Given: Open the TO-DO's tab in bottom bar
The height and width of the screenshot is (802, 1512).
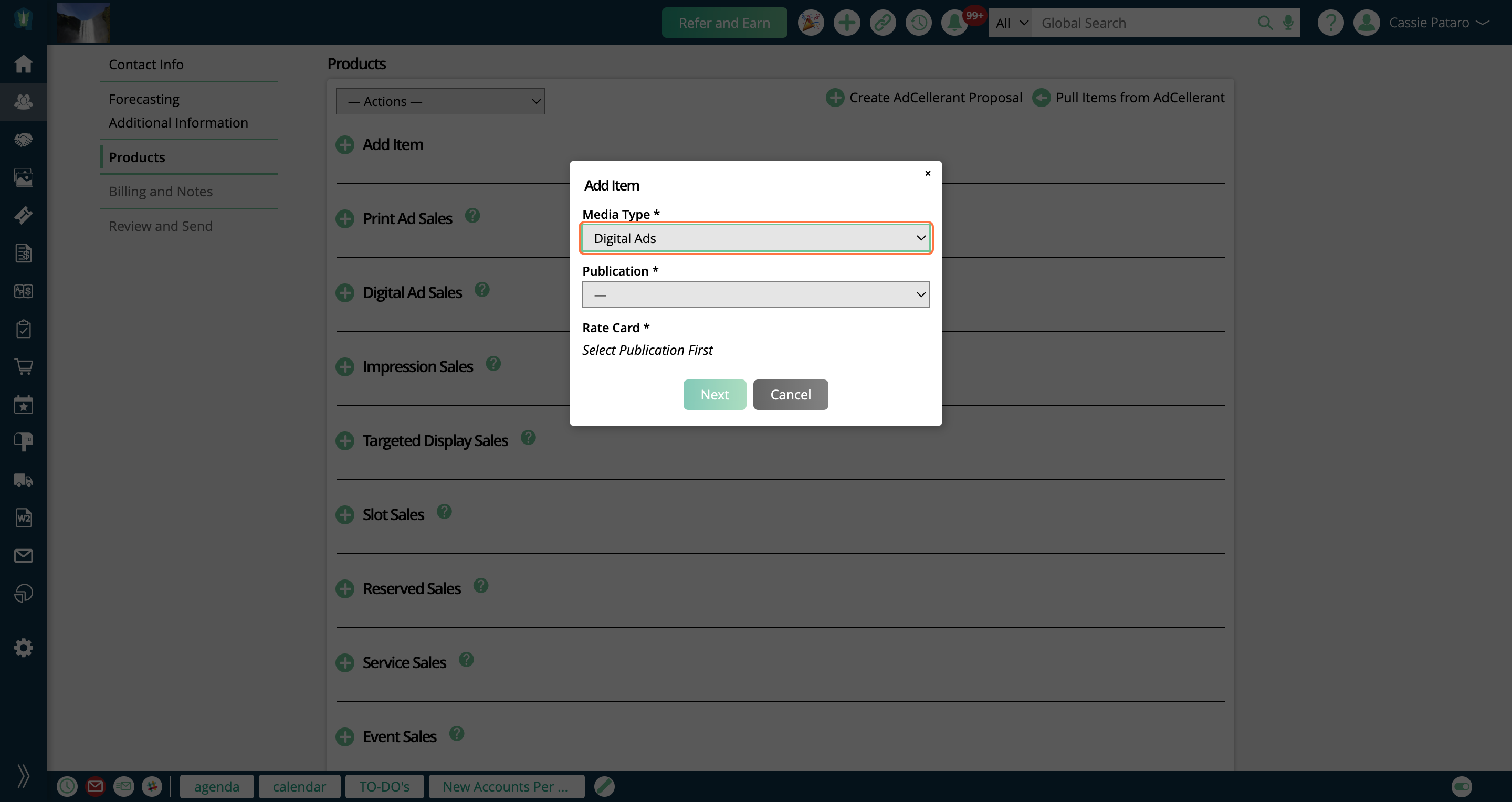Looking at the screenshot, I should (x=384, y=787).
